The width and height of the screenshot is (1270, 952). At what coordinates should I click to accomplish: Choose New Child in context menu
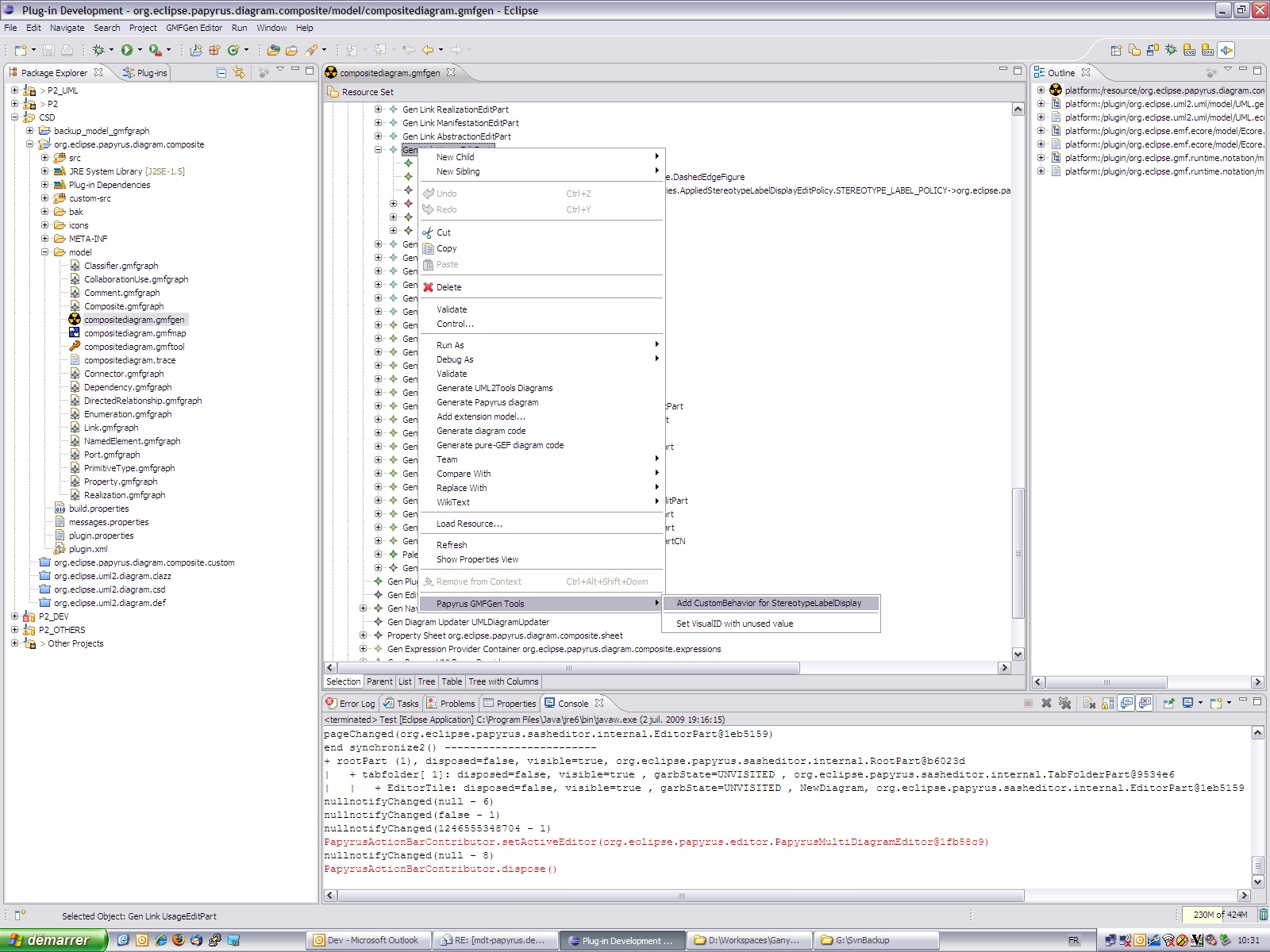pyautogui.click(x=541, y=157)
